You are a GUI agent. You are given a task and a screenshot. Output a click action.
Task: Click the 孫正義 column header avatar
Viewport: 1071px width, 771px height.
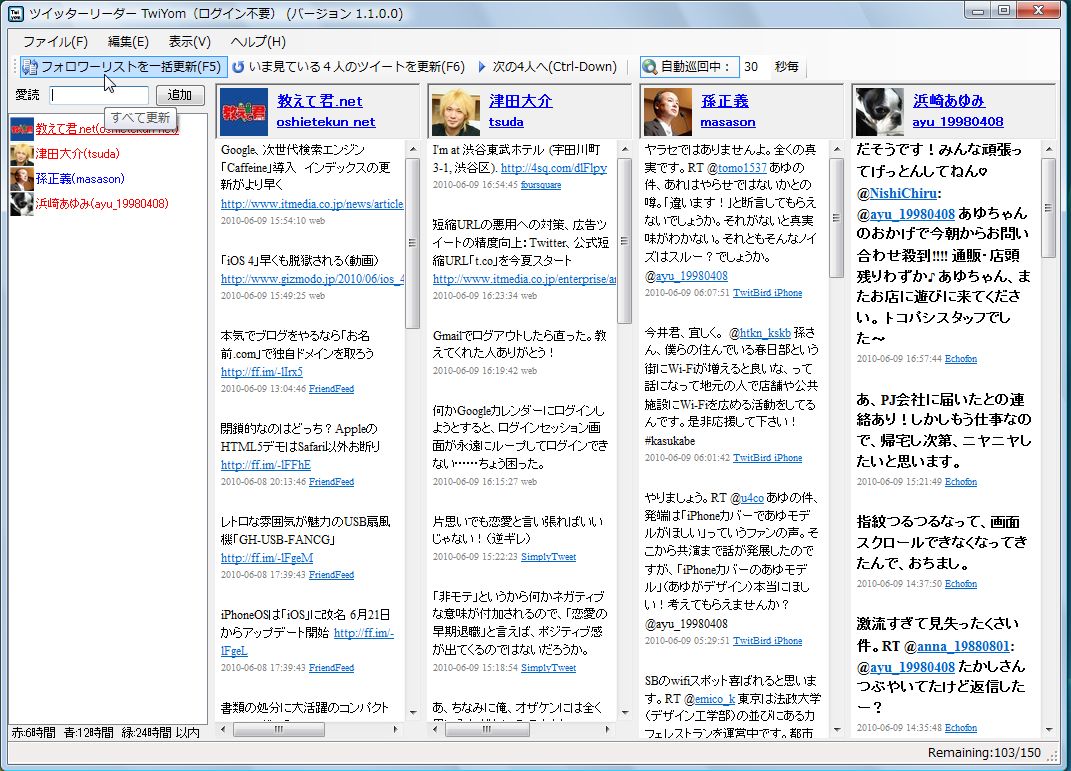(668, 112)
